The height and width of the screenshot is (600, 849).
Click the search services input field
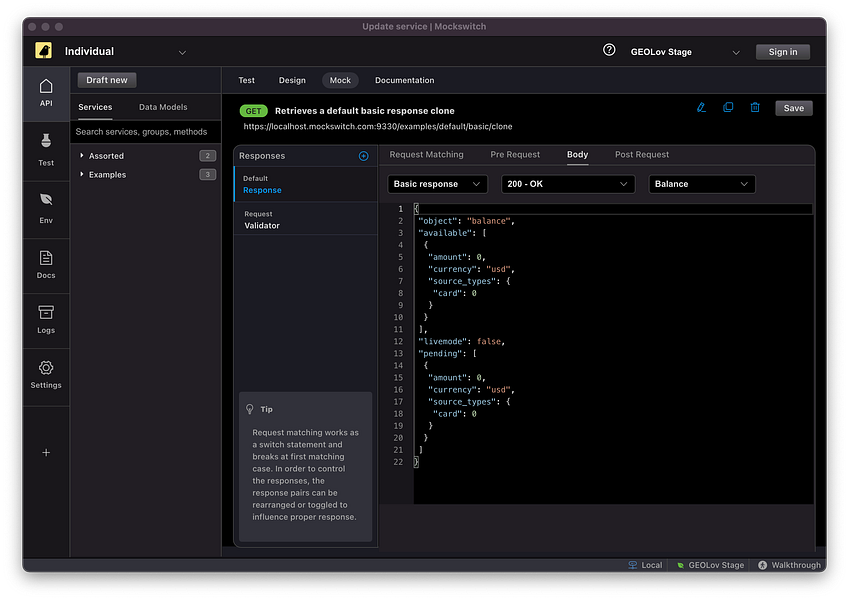146,132
